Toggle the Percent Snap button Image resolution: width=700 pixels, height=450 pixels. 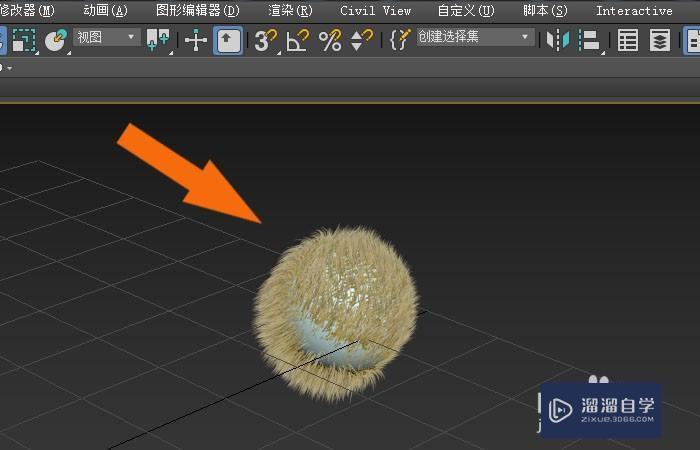[x=330, y=40]
